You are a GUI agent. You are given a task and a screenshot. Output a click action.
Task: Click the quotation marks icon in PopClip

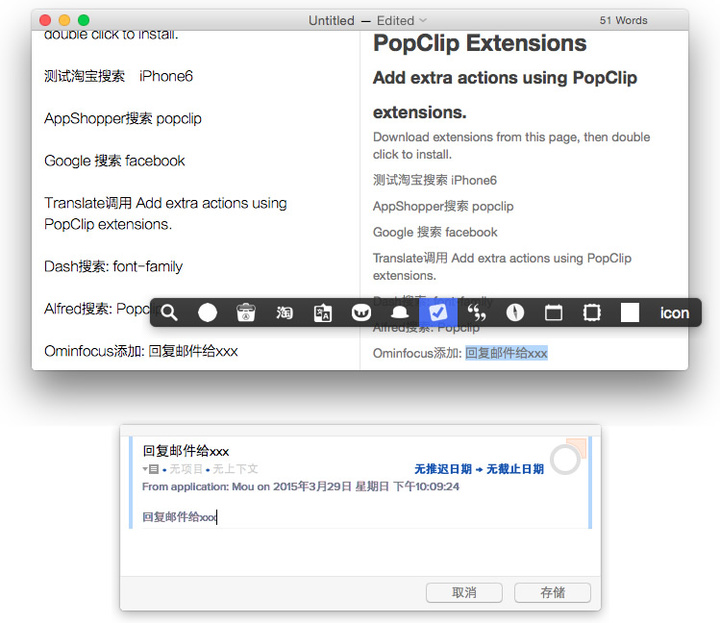477,313
